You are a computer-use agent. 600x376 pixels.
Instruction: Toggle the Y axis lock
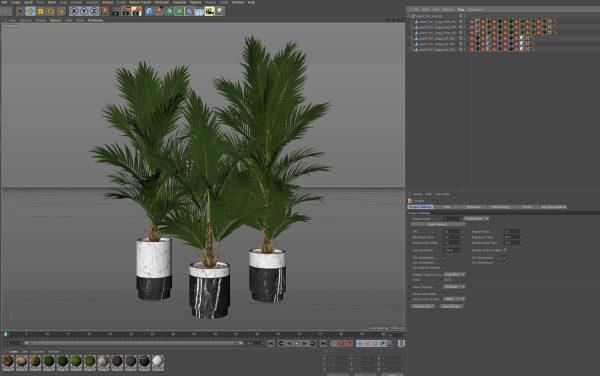84,11
